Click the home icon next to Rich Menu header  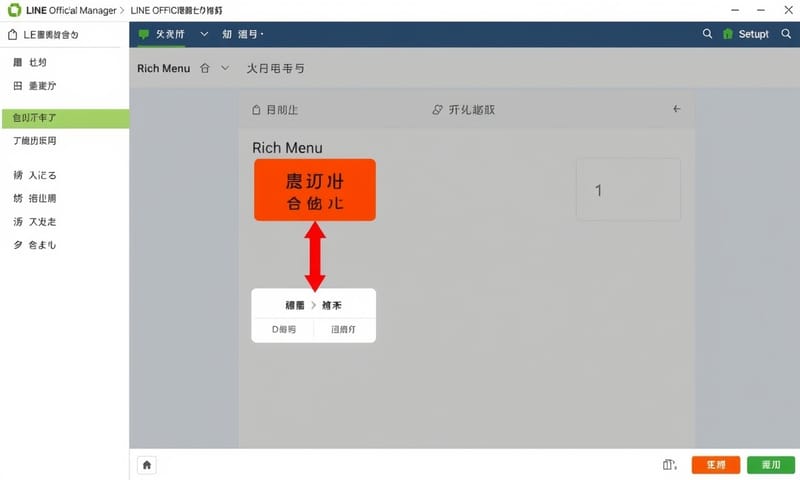(x=205, y=68)
